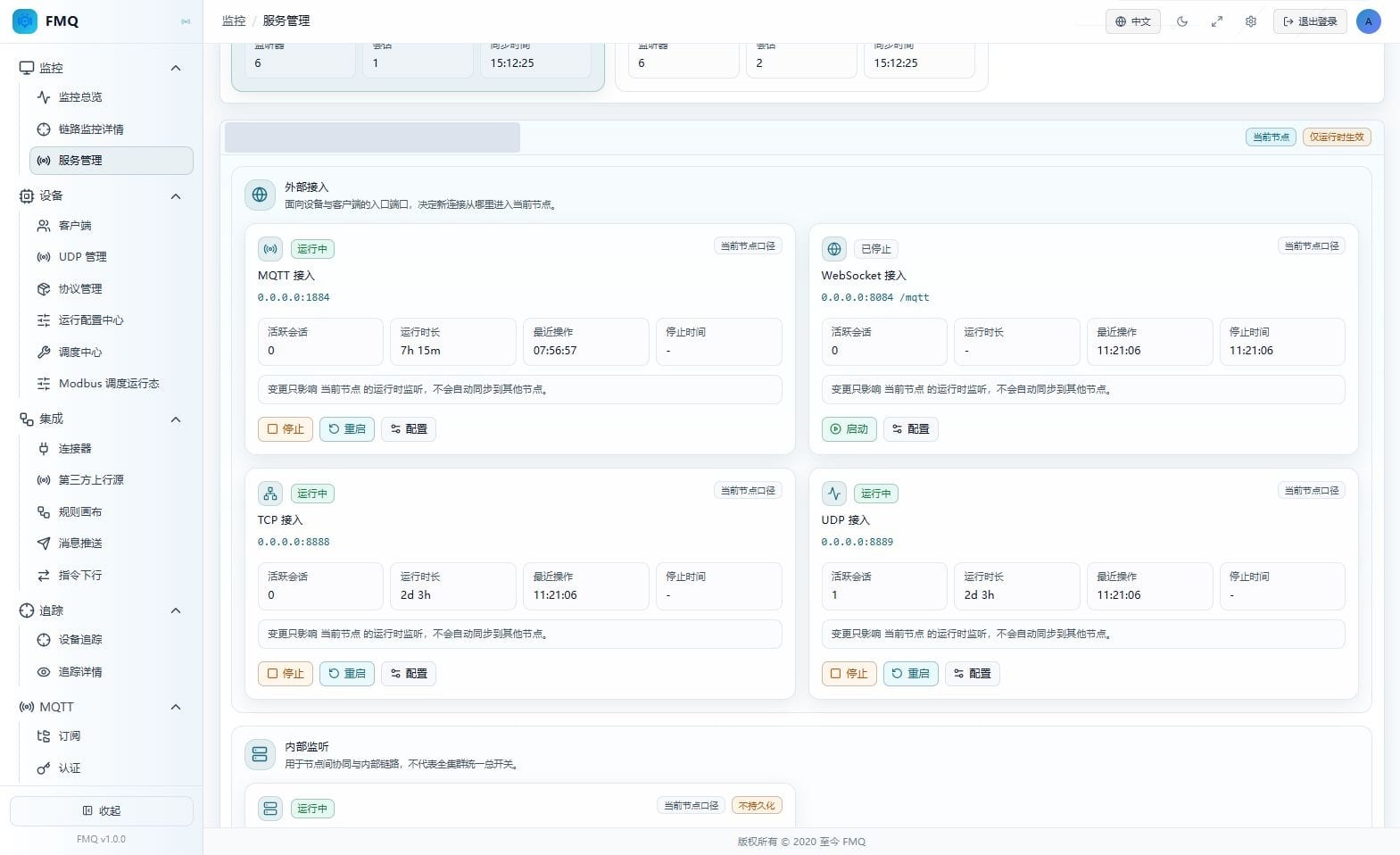The image size is (1400, 855).
Task: Open 链路监控详情 in the sidebar
Action: coord(112,129)
